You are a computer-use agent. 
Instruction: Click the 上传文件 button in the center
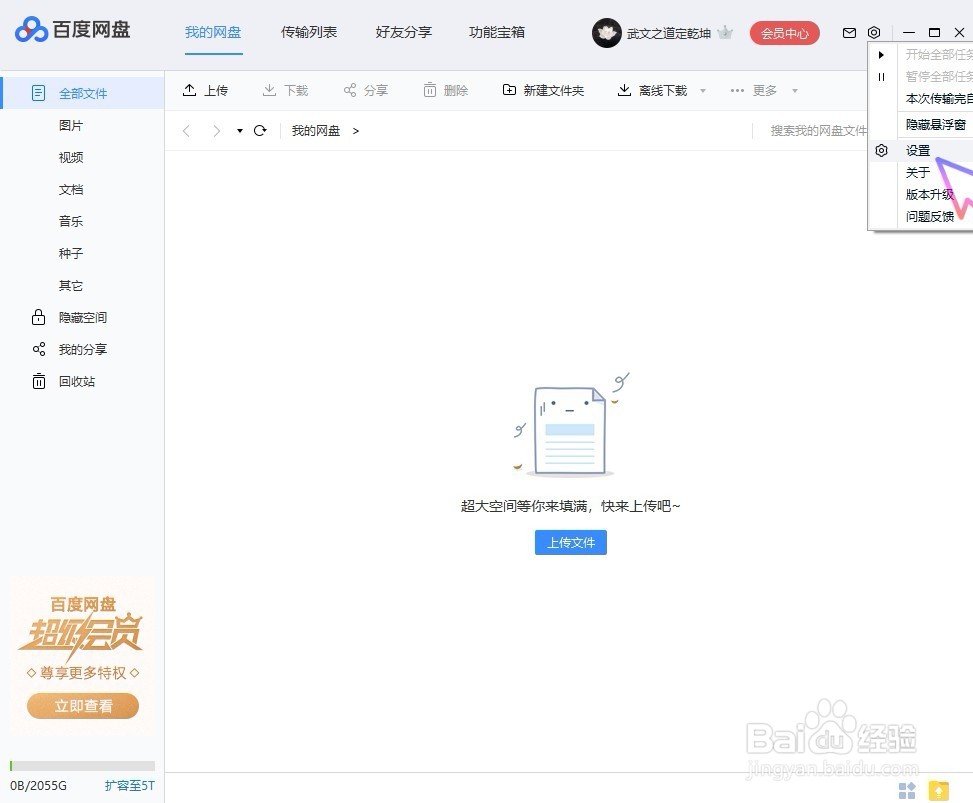click(x=570, y=542)
